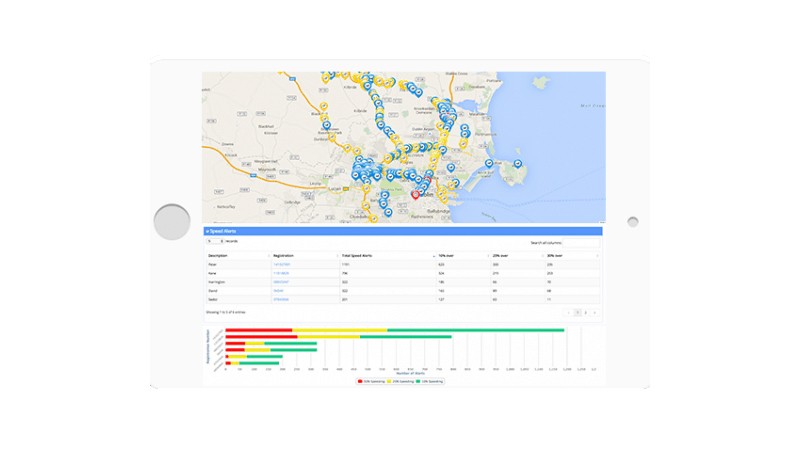Open the records-per-page dropdown
This screenshot has width=800, height=450.
click(x=215, y=241)
